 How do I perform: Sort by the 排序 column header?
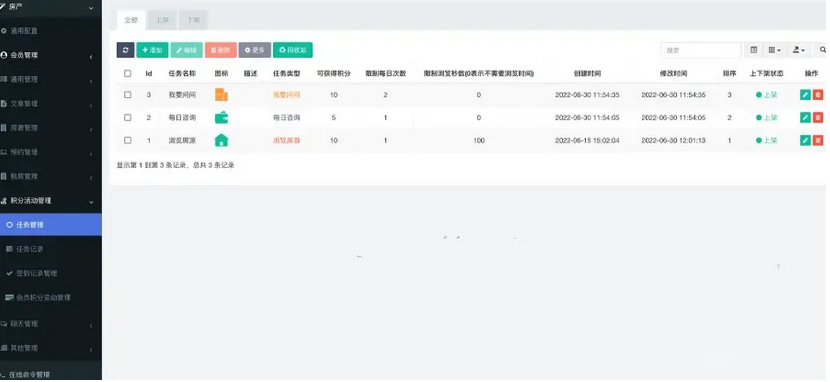(x=729, y=74)
